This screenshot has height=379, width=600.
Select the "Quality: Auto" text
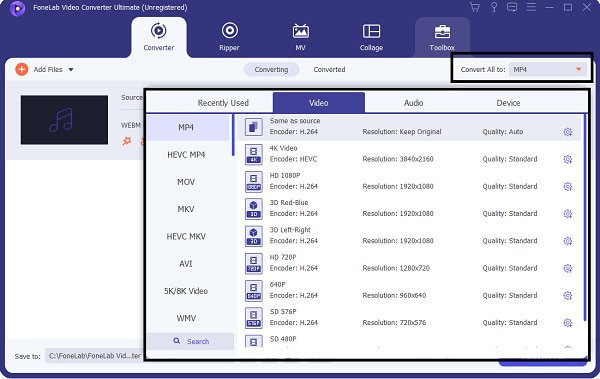tap(503, 132)
